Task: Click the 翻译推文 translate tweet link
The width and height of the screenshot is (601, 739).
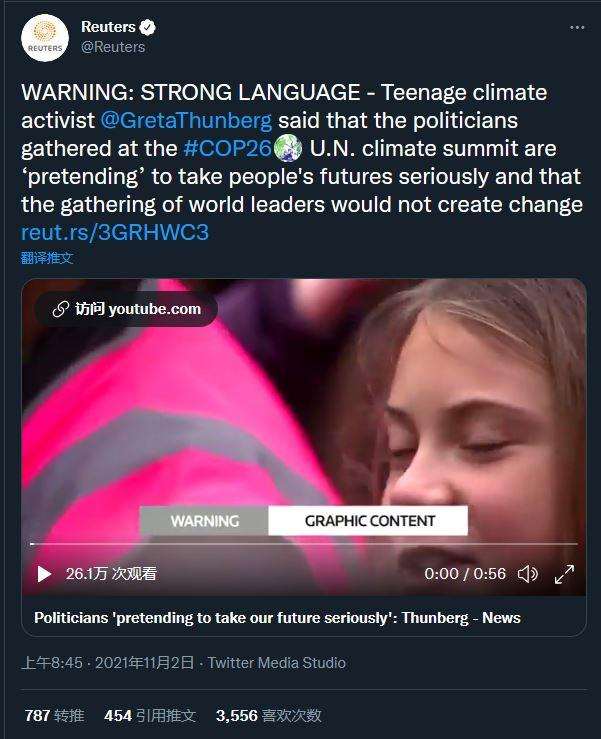Action: [47, 258]
